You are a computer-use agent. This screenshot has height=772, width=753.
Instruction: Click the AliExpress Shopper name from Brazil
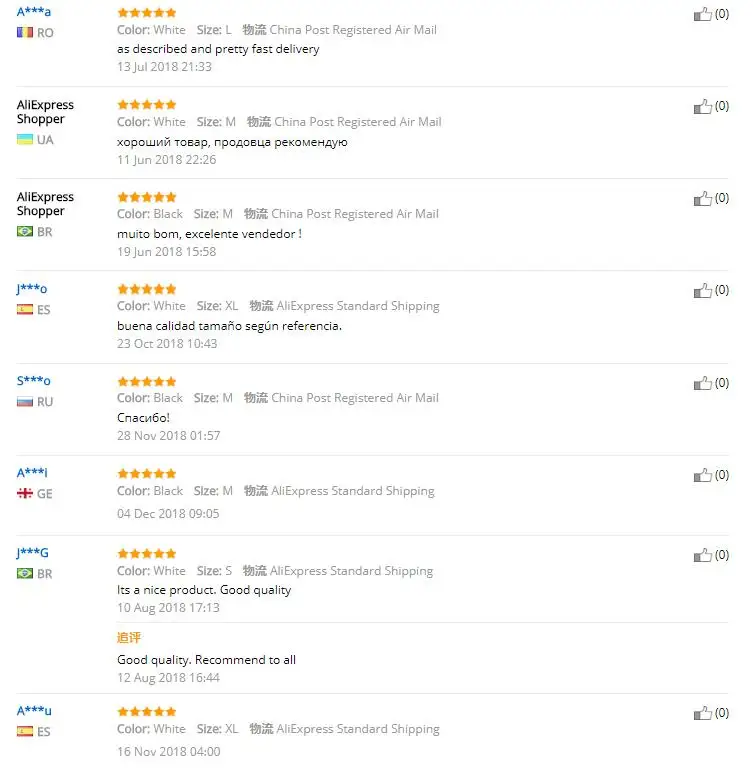pyautogui.click(x=45, y=204)
